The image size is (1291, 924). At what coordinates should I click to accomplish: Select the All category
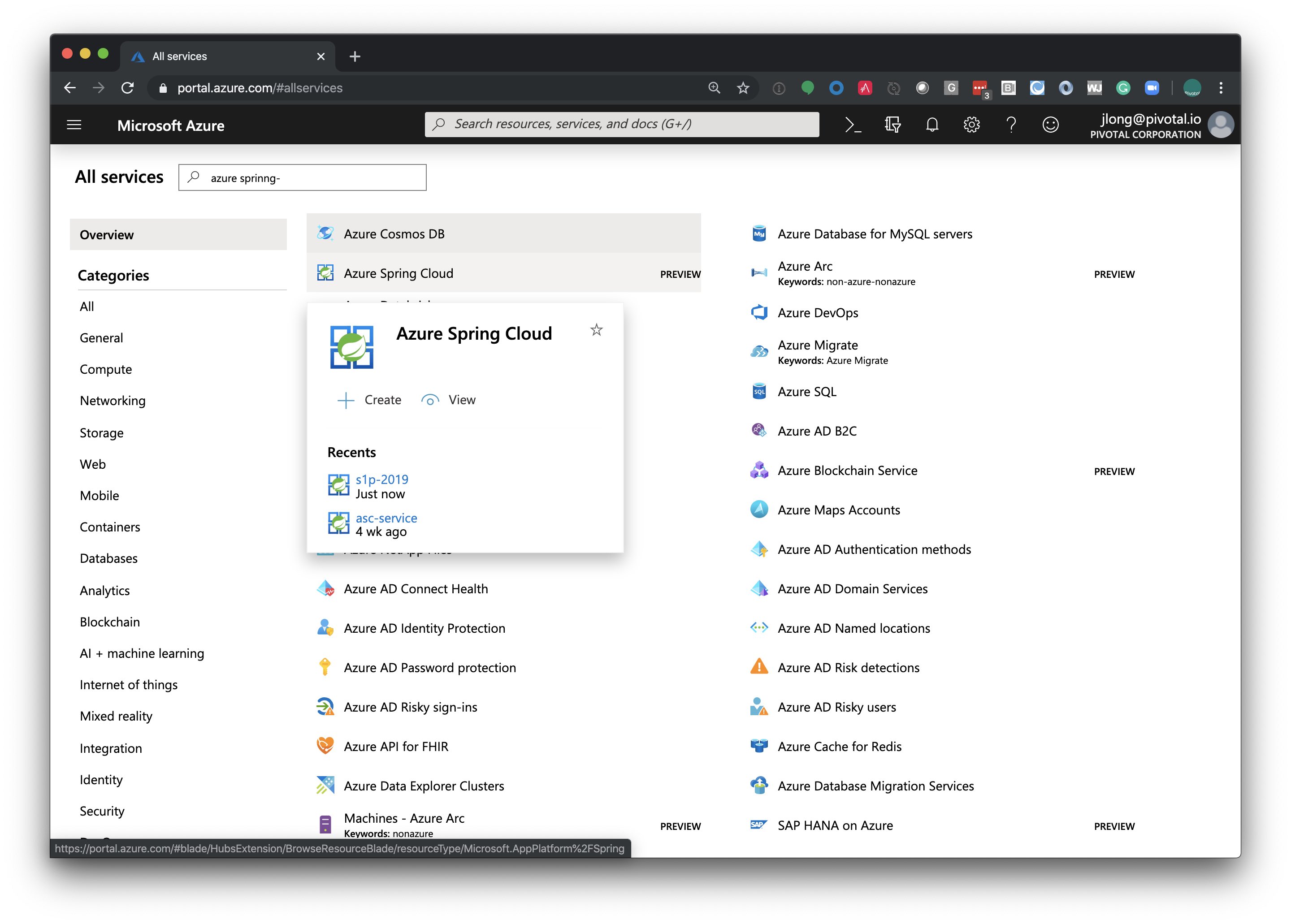pyautogui.click(x=87, y=306)
